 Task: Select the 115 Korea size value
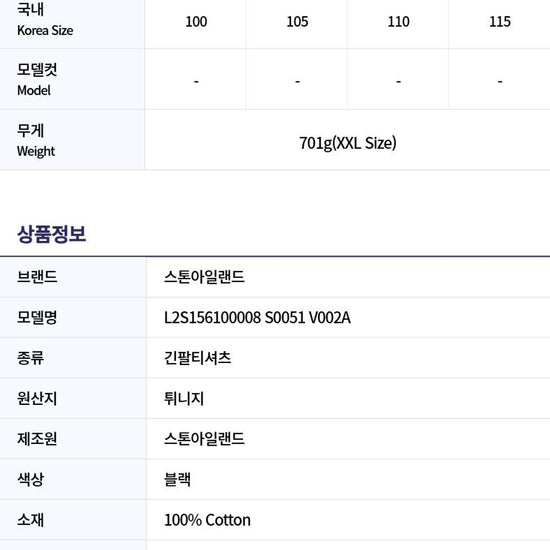point(500,22)
